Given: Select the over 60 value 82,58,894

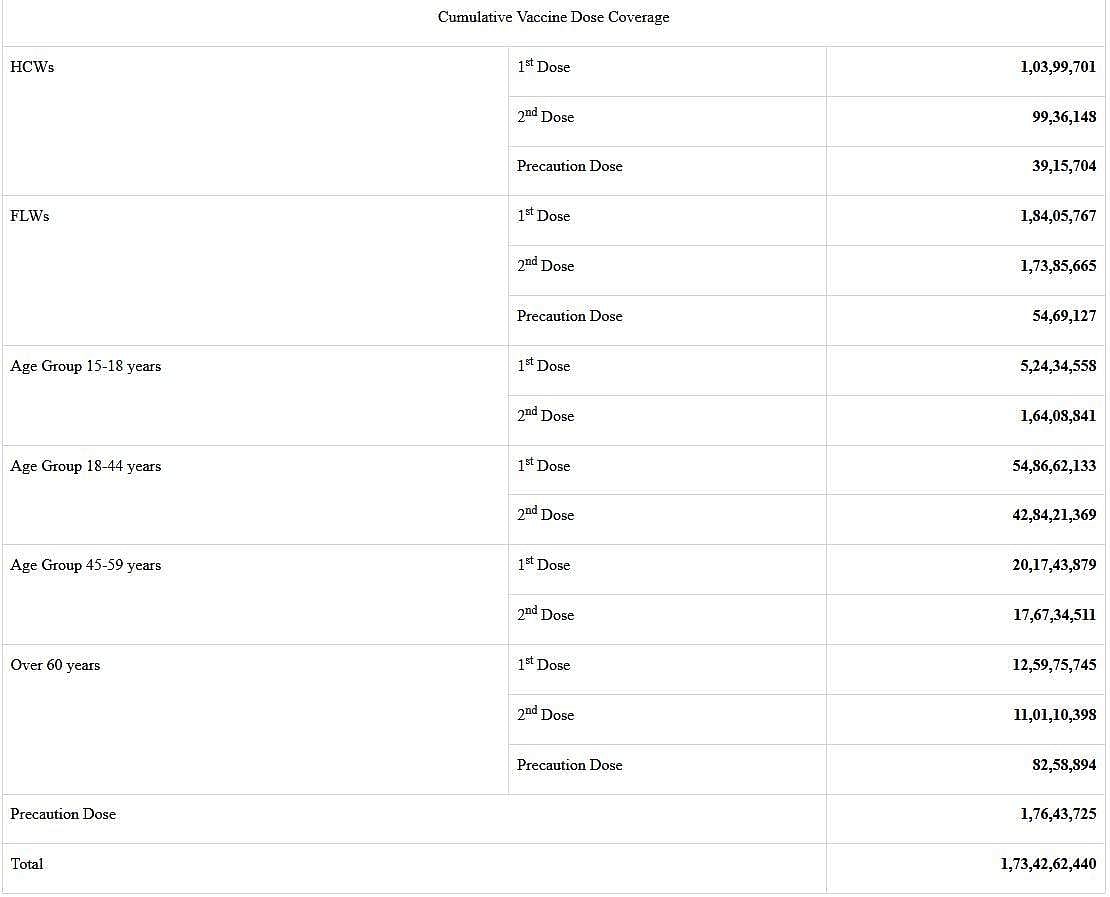Looking at the screenshot, I should [1064, 765].
